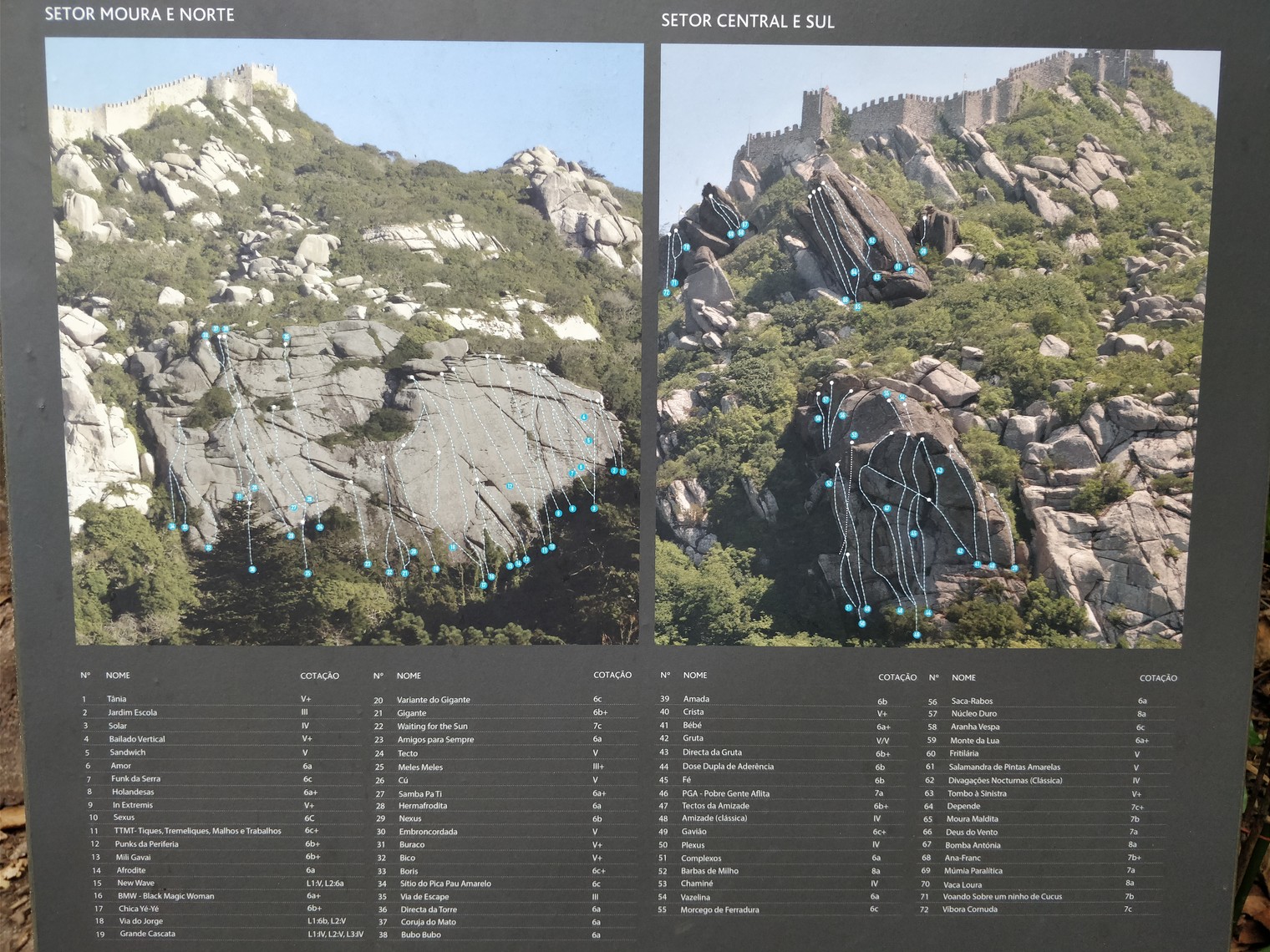This screenshot has width=1270, height=952.
Task: Select the Grande Cascata route row
Action: pyautogui.click(x=147, y=934)
